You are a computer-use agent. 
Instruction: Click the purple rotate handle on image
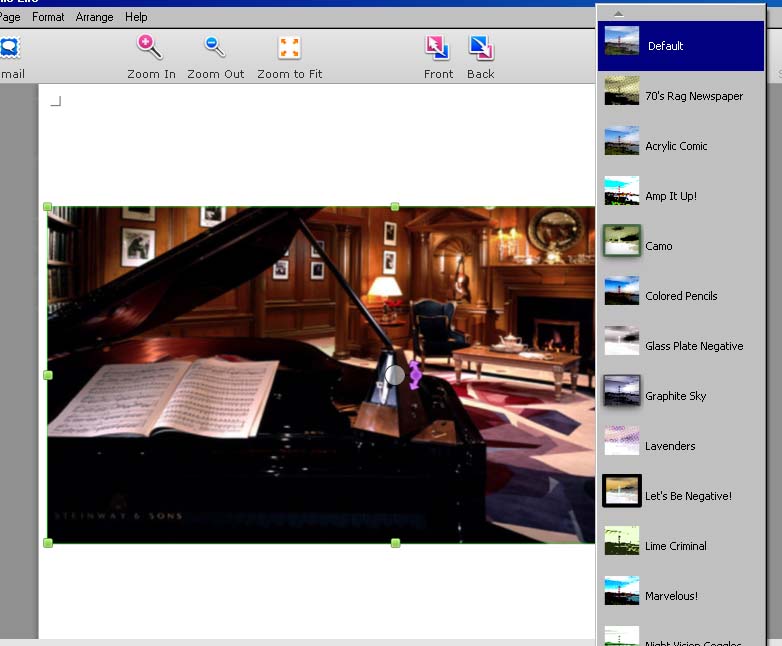tap(415, 375)
